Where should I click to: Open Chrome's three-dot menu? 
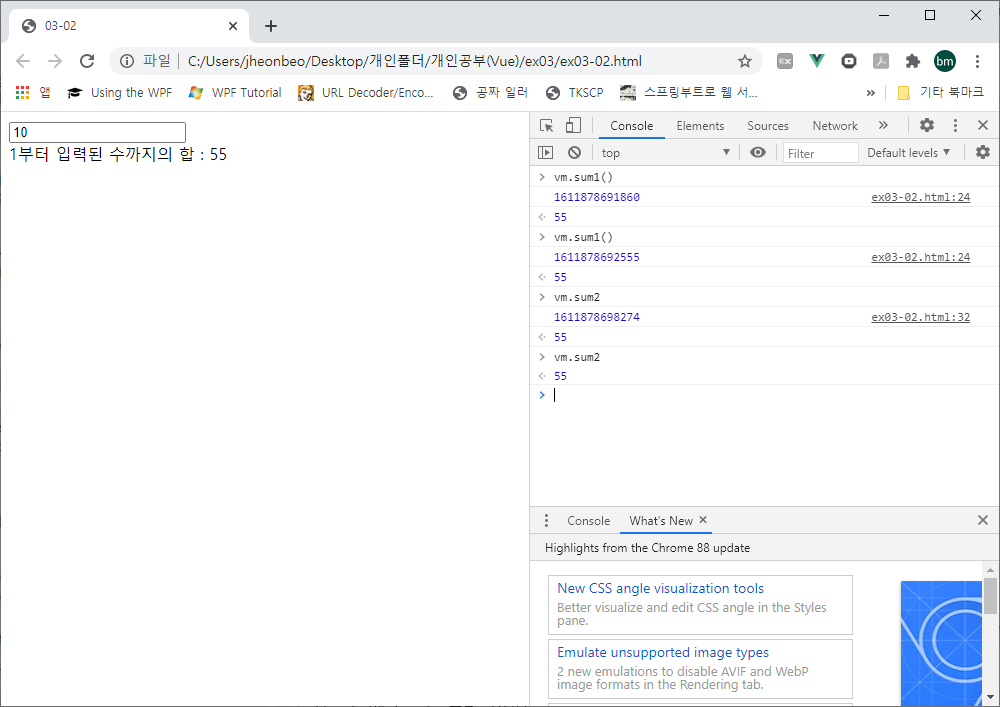tap(977, 61)
